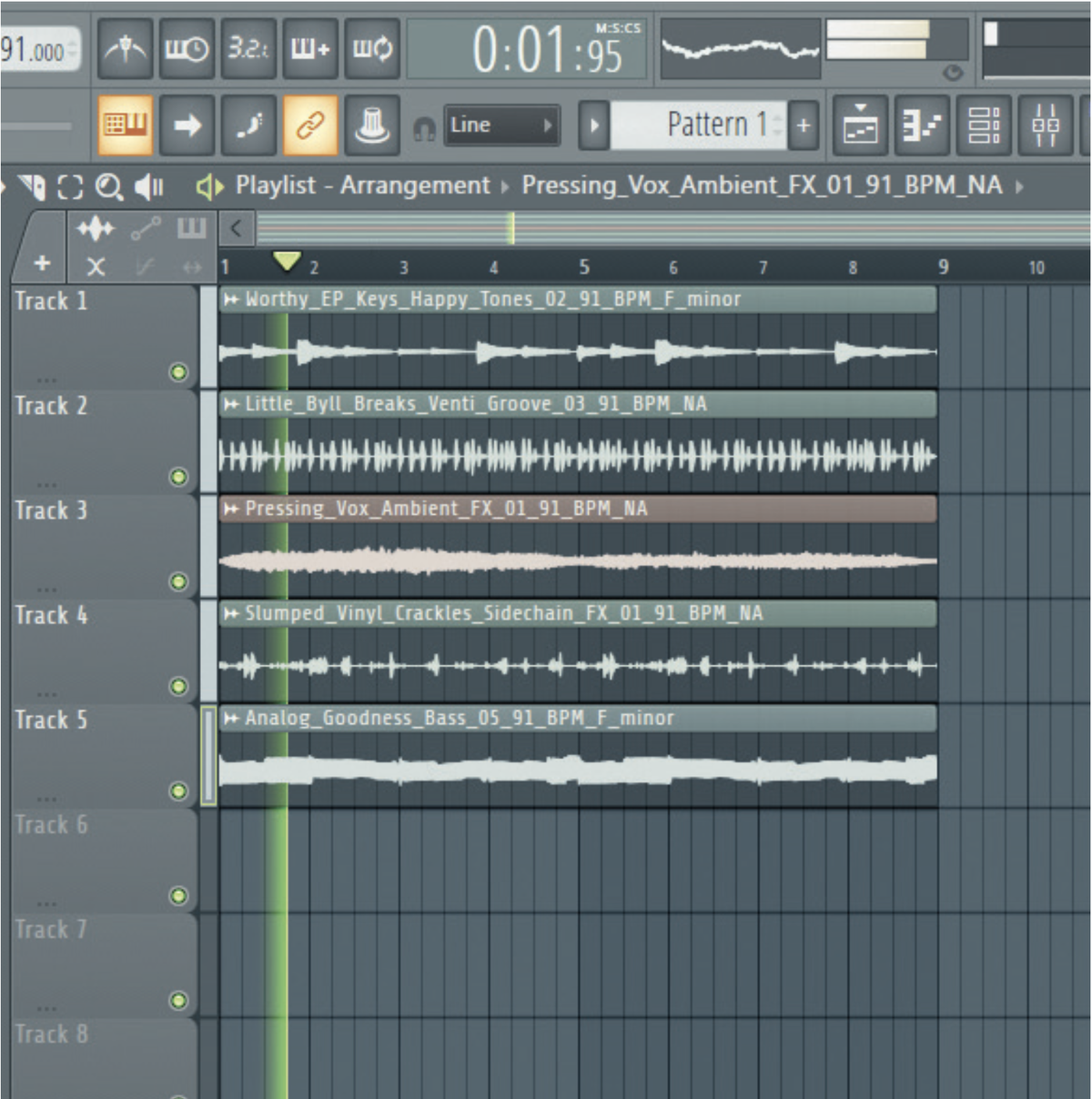The height and width of the screenshot is (1099, 1092).
Task: Toggle step editing mode icon
Action: point(248,125)
